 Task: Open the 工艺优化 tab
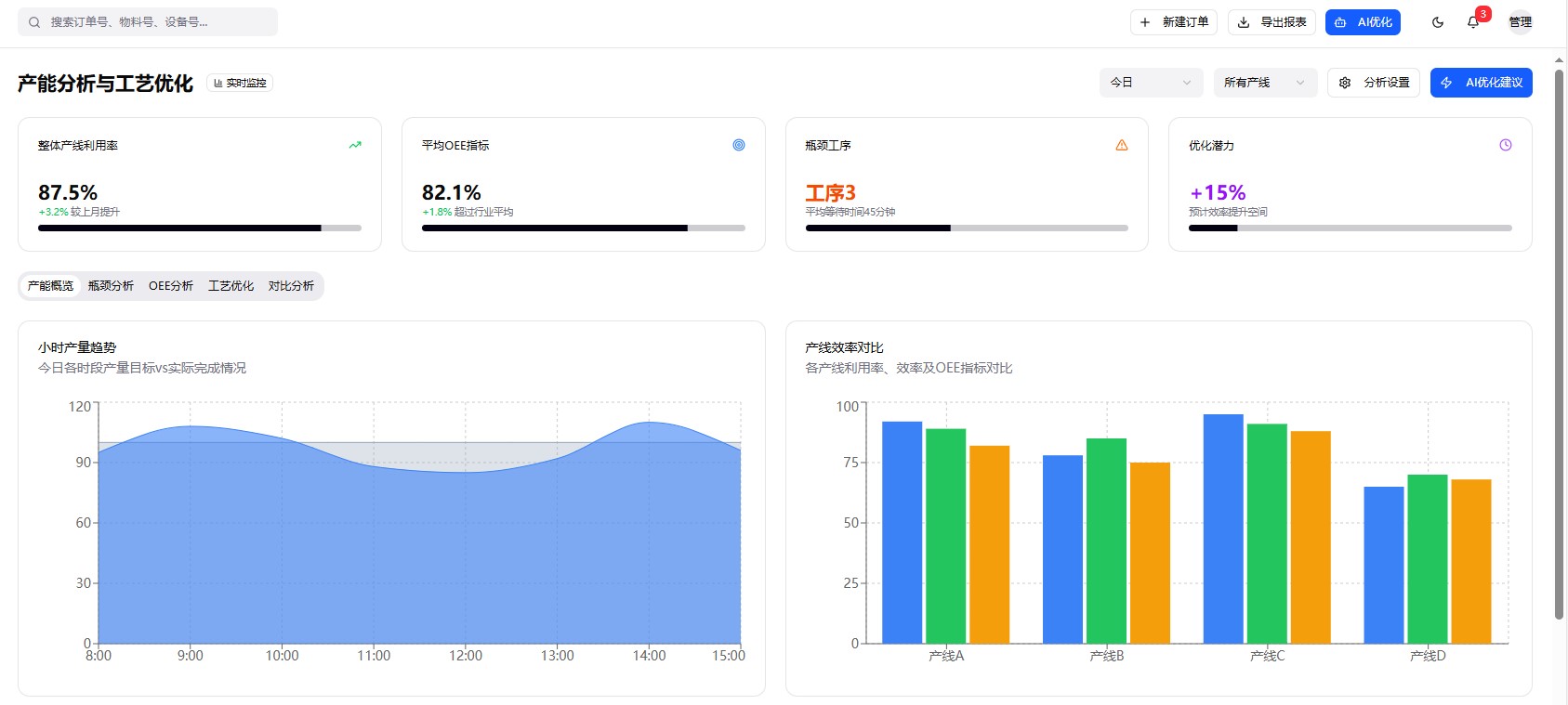tap(231, 286)
